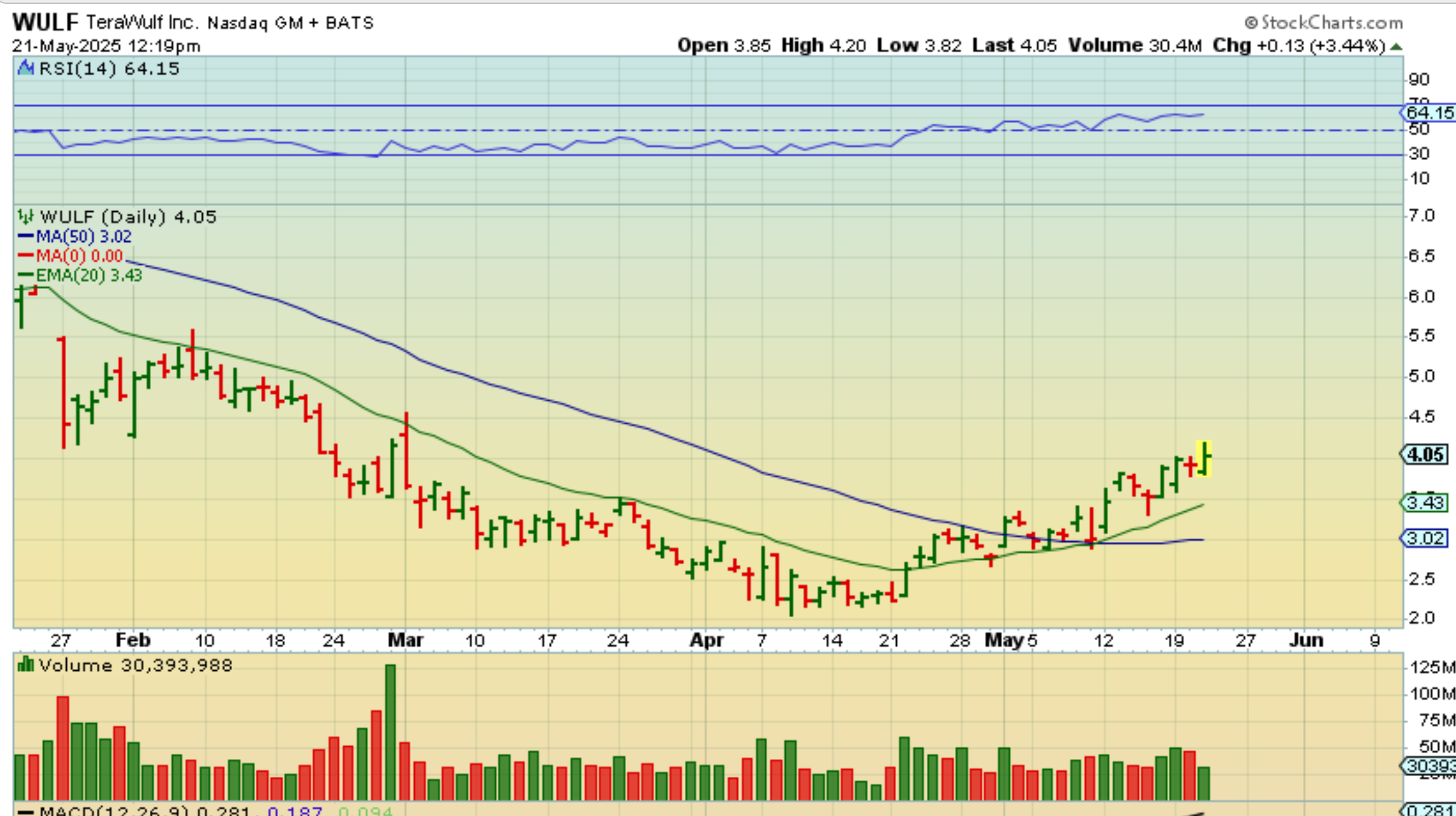This screenshot has height=816, width=1456.
Task: Click the green up-arrow beside Chg percentage
Action: tap(1396, 46)
